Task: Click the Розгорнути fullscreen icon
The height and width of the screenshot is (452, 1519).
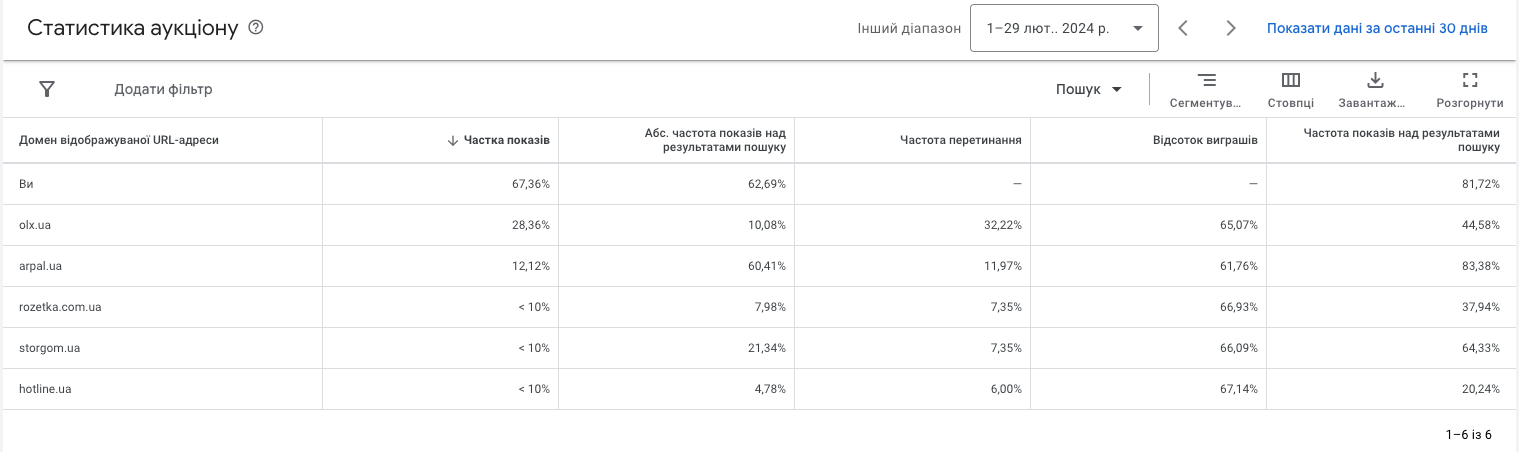Action: point(1469,81)
